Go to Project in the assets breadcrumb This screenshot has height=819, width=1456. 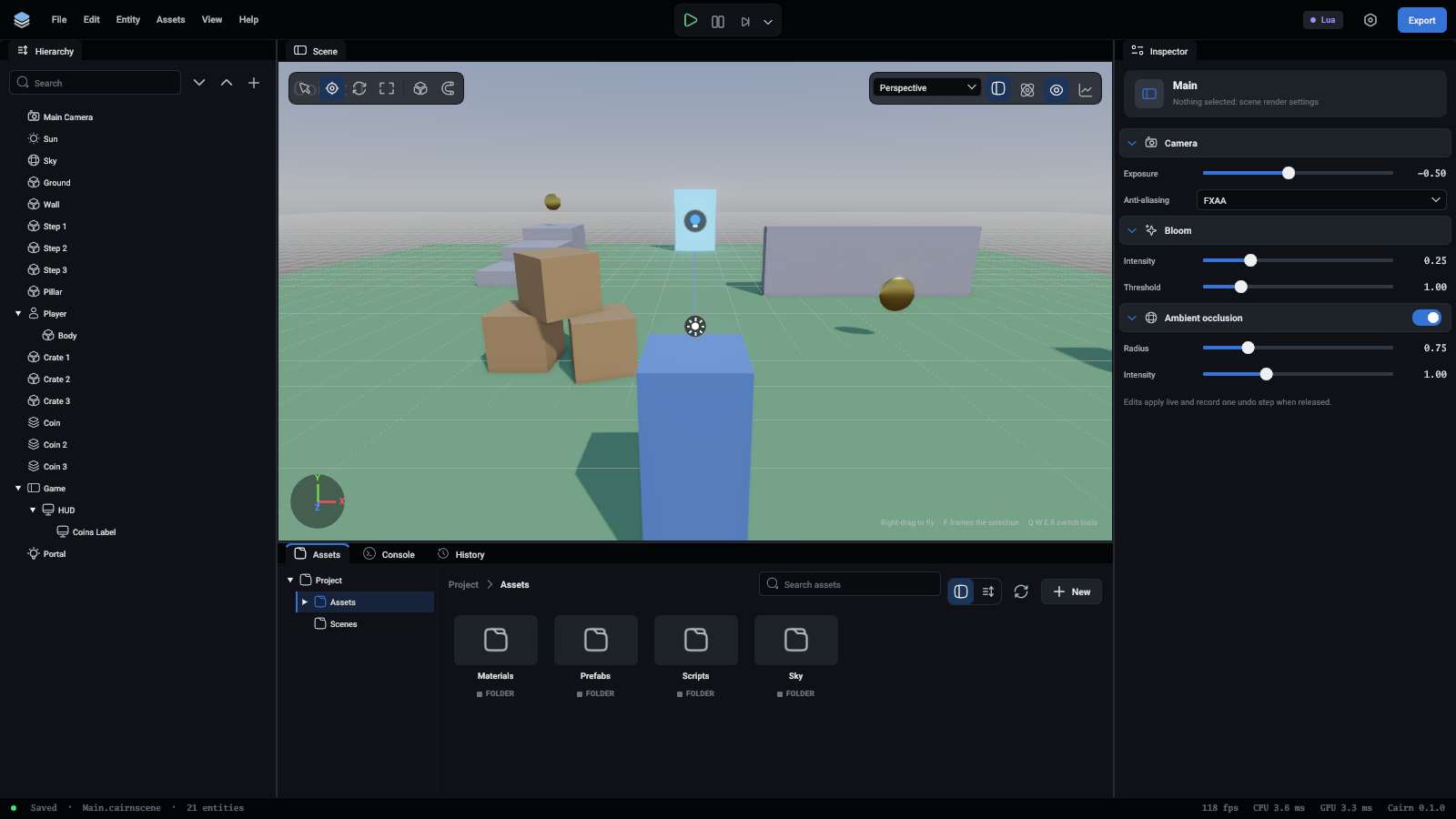(x=463, y=584)
